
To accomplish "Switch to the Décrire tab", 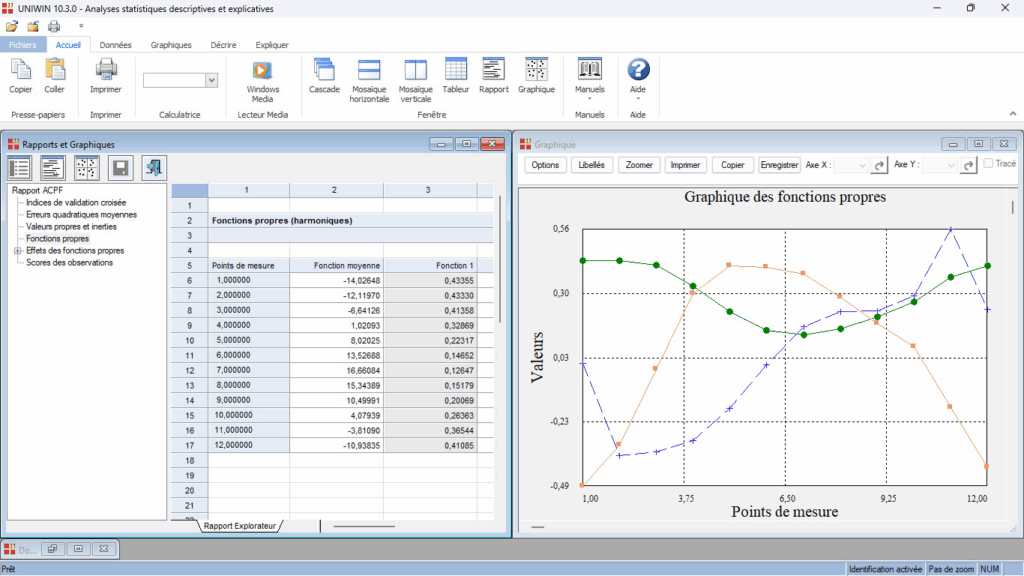I will [x=223, y=45].
